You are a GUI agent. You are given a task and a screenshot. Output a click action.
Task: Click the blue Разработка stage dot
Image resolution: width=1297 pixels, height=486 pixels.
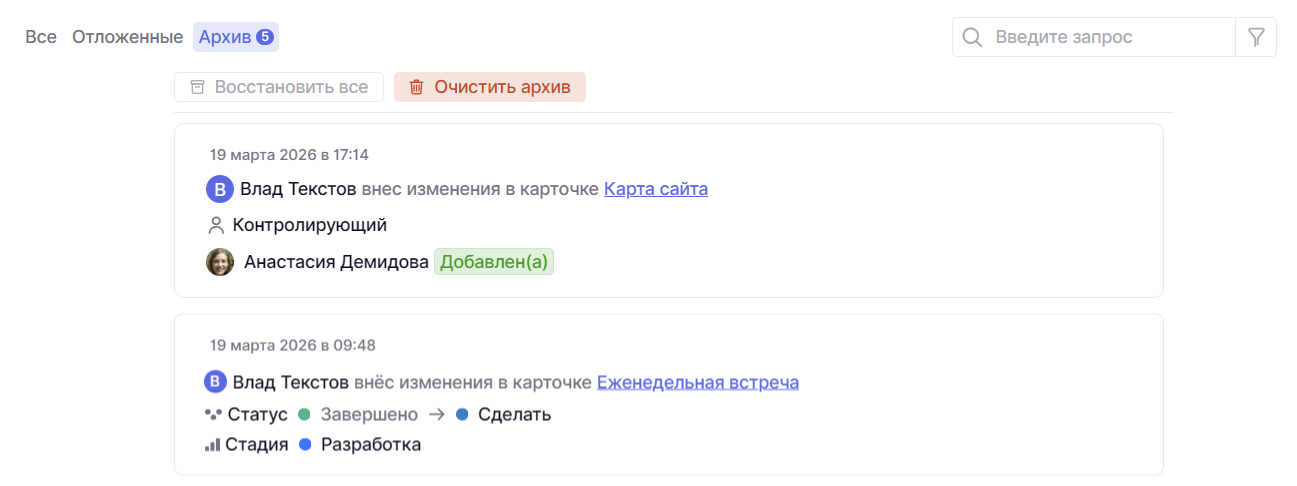click(305, 445)
